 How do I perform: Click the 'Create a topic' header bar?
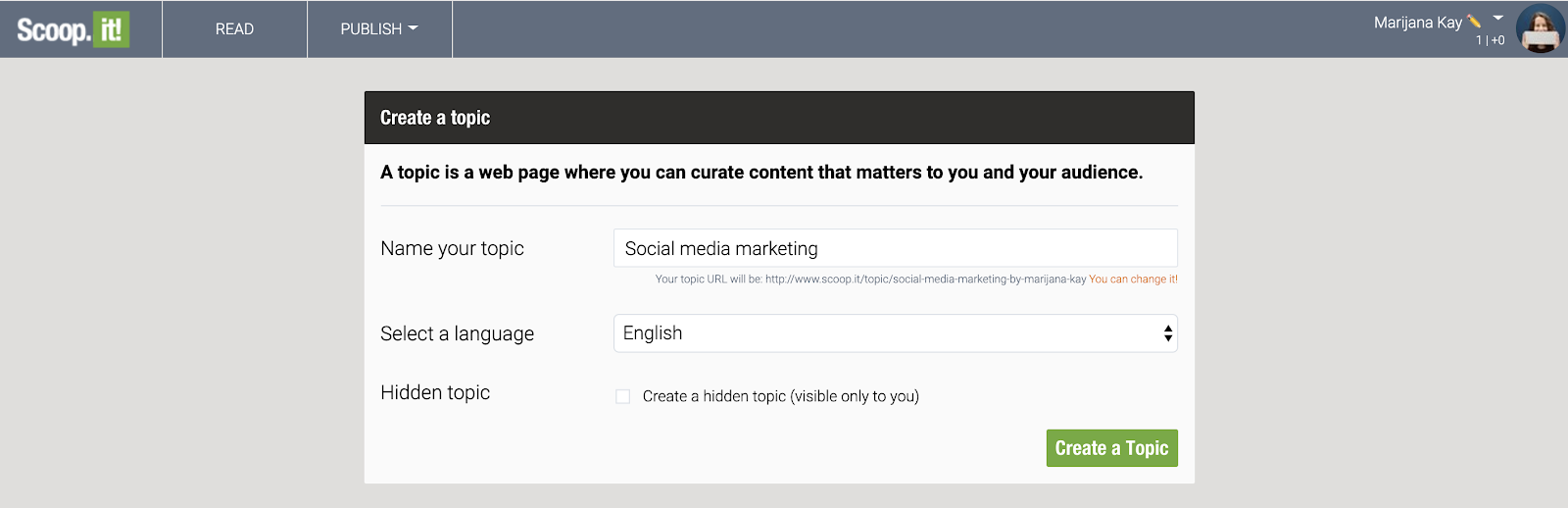click(779, 118)
